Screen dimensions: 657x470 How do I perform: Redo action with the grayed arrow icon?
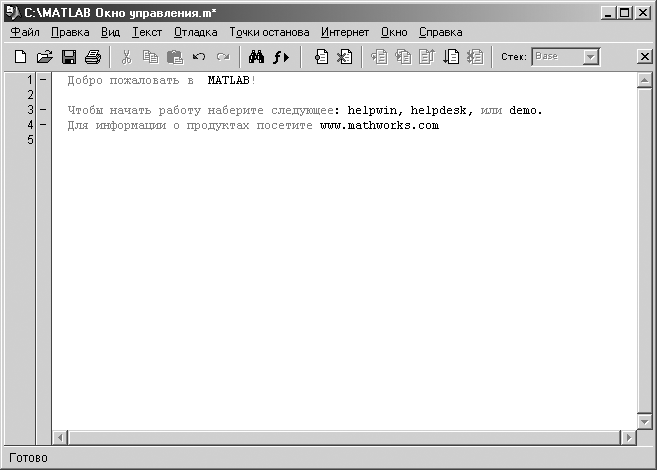point(223,57)
